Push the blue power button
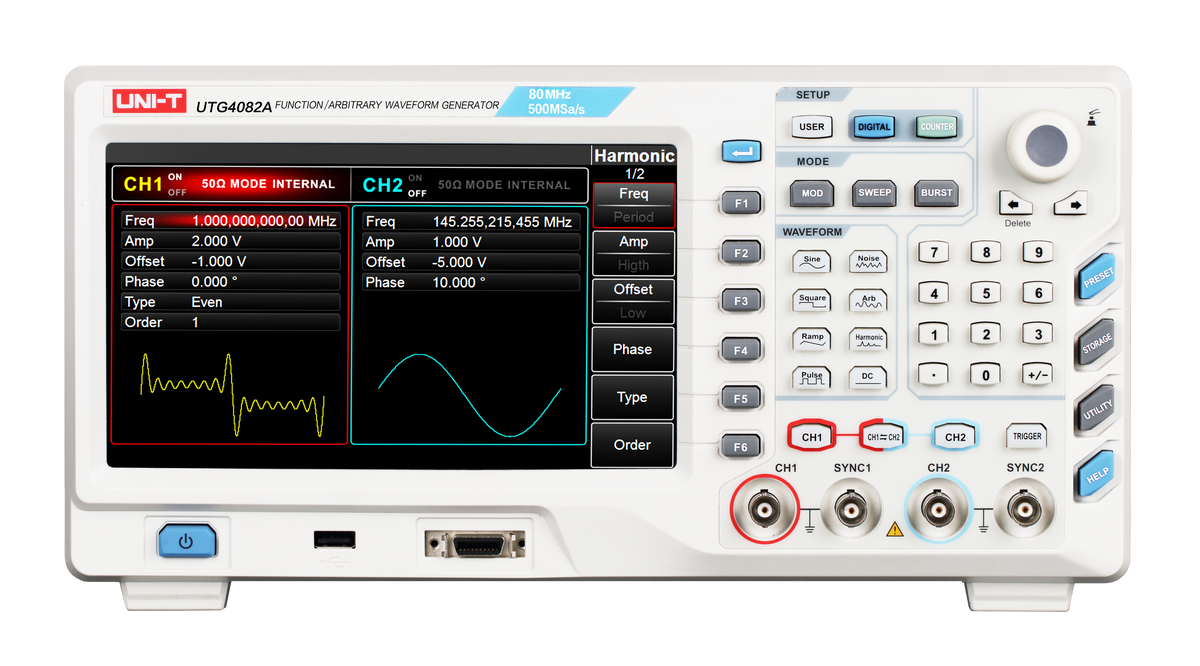This screenshot has height=666, width=1200. point(186,542)
